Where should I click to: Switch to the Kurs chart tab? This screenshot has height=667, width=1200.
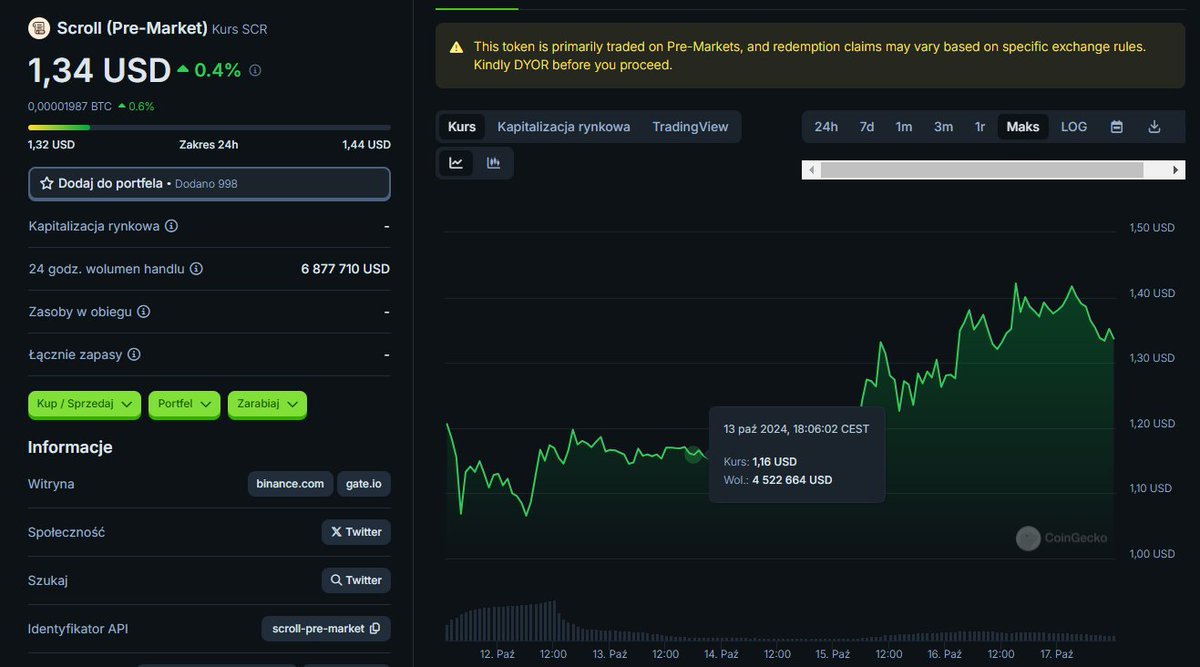(x=462, y=127)
